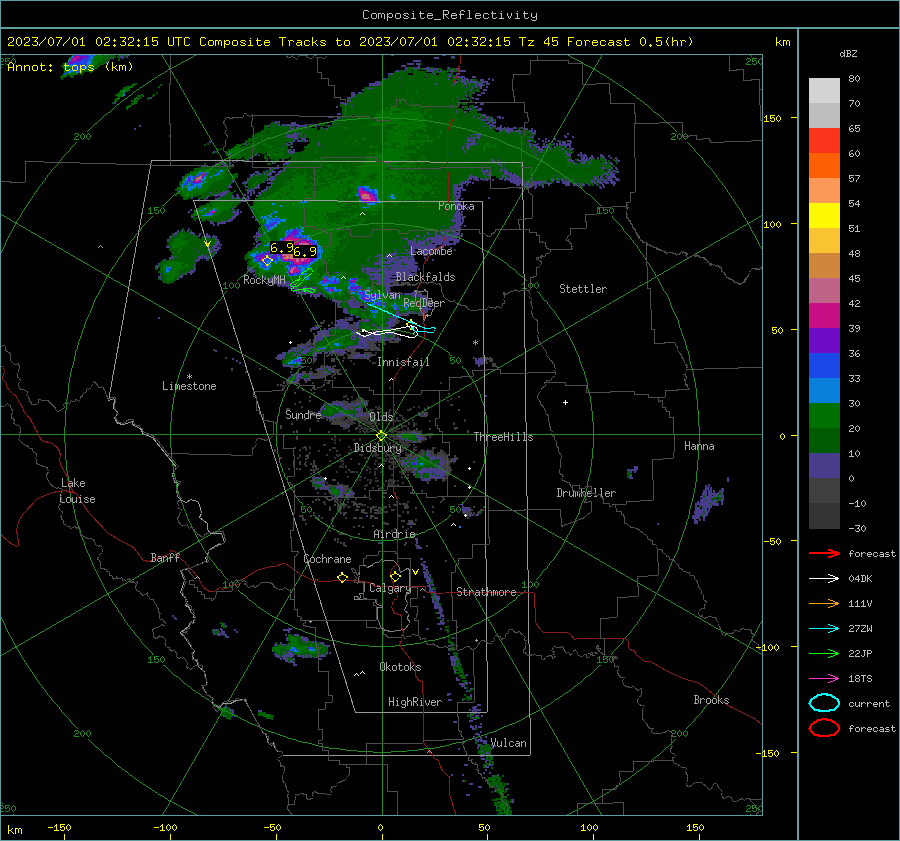Image resolution: width=900 pixels, height=841 pixels.
Task: Pick the orange swatch between 60 and 57 dBZ
Action: 824,166
